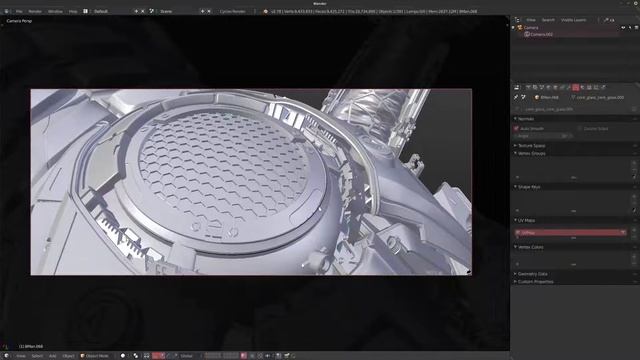Open the Default screen layout field
Image resolution: width=640 pixels, height=360 pixels.
coord(111,11)
